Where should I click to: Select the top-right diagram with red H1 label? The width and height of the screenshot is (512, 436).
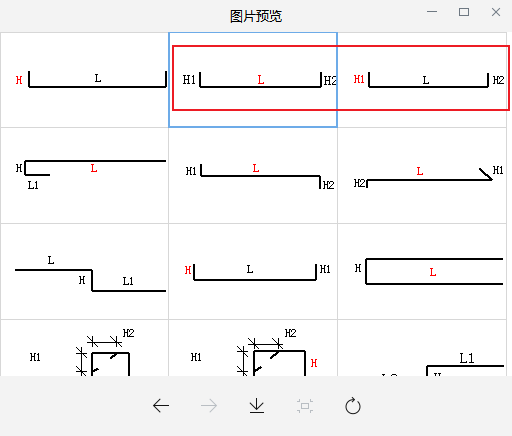tap(422, 80)
